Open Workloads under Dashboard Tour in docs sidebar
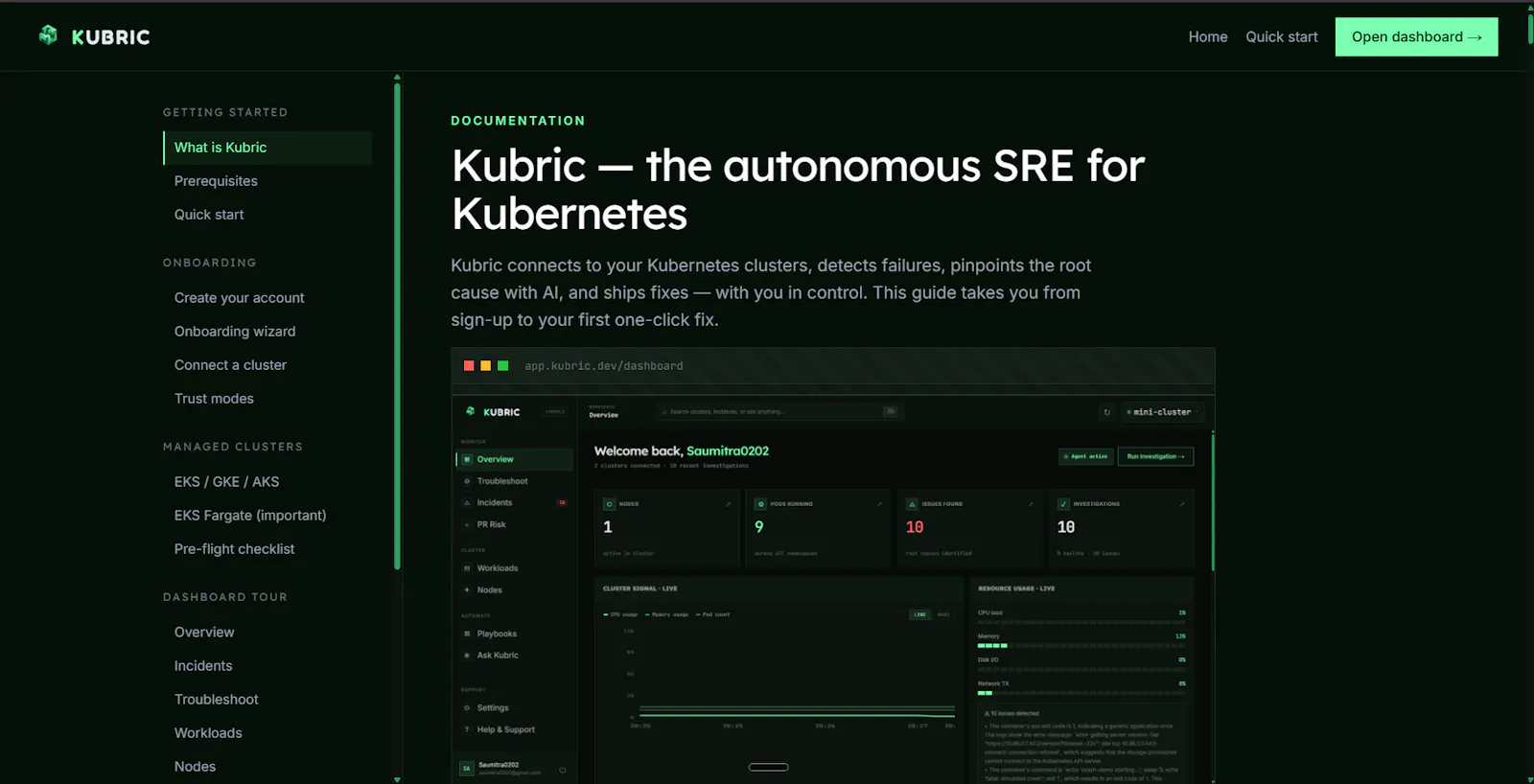The width and height of the screenshot is (1534, 784). point(208,733)
